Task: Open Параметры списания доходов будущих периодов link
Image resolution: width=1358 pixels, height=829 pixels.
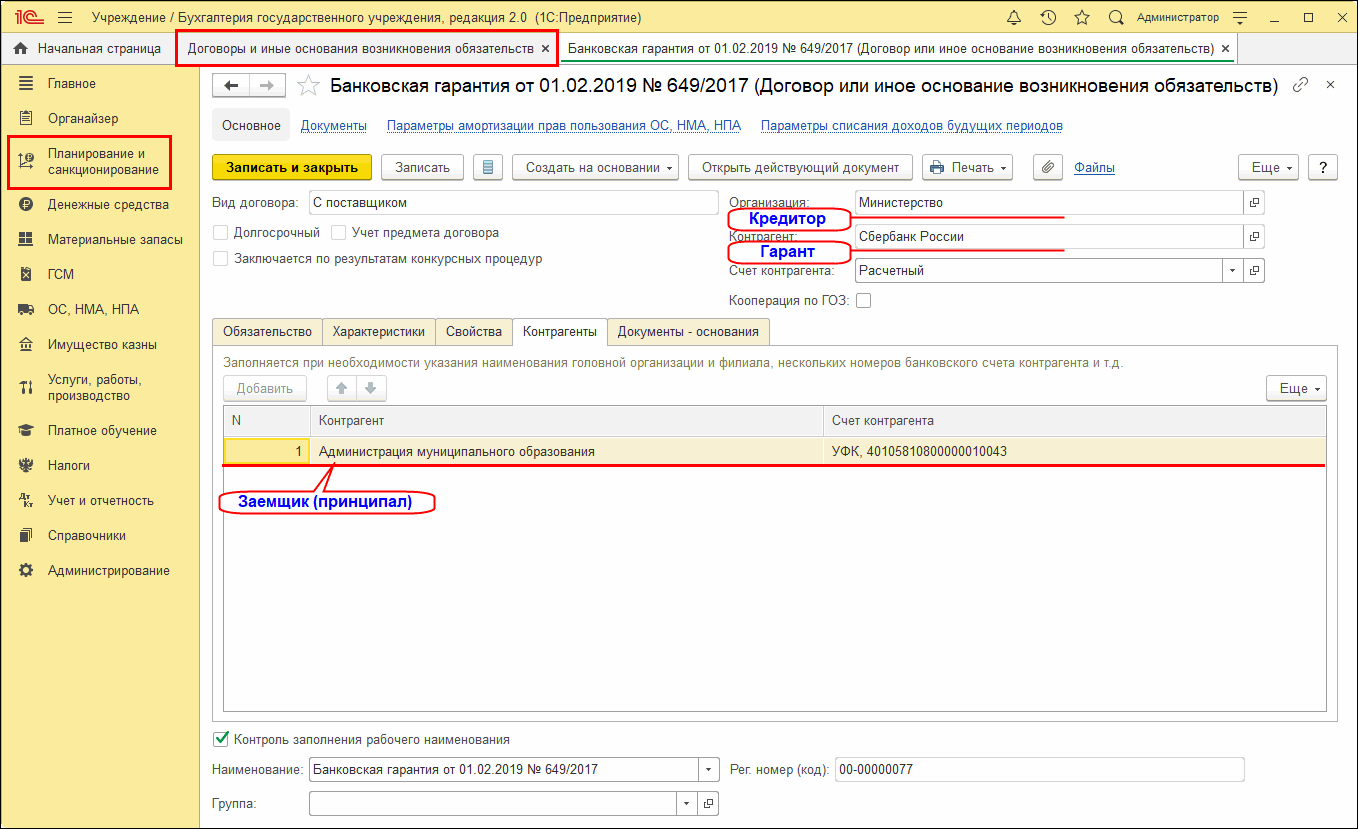Action: pyautogui.click(x=911, y=126)
